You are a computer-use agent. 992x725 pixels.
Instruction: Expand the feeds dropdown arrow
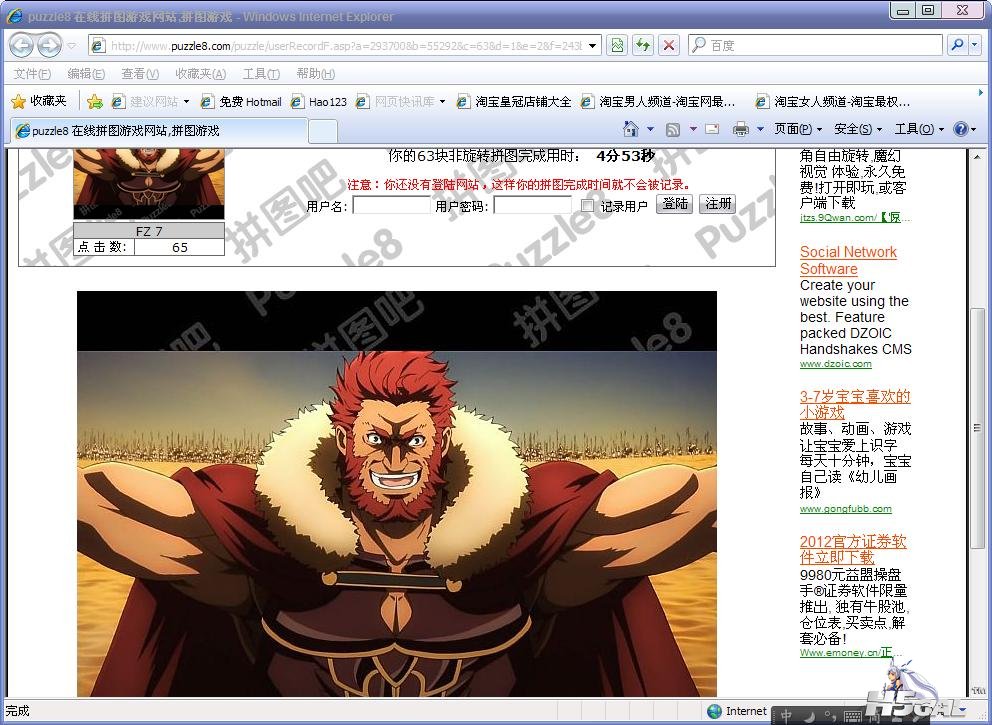pos(693,129)
